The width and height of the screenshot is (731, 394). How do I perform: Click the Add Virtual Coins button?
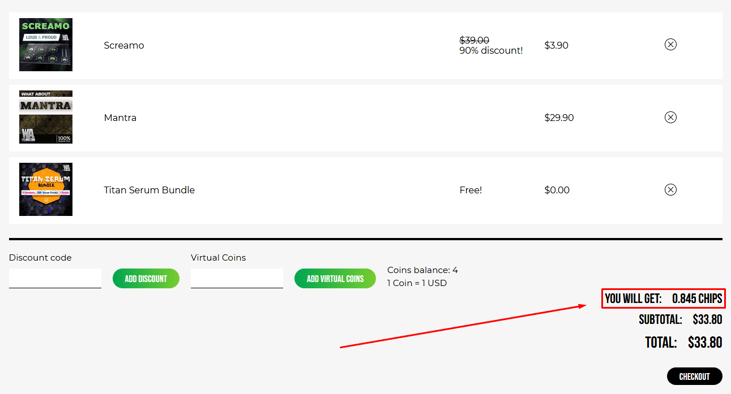click(335, 278)
